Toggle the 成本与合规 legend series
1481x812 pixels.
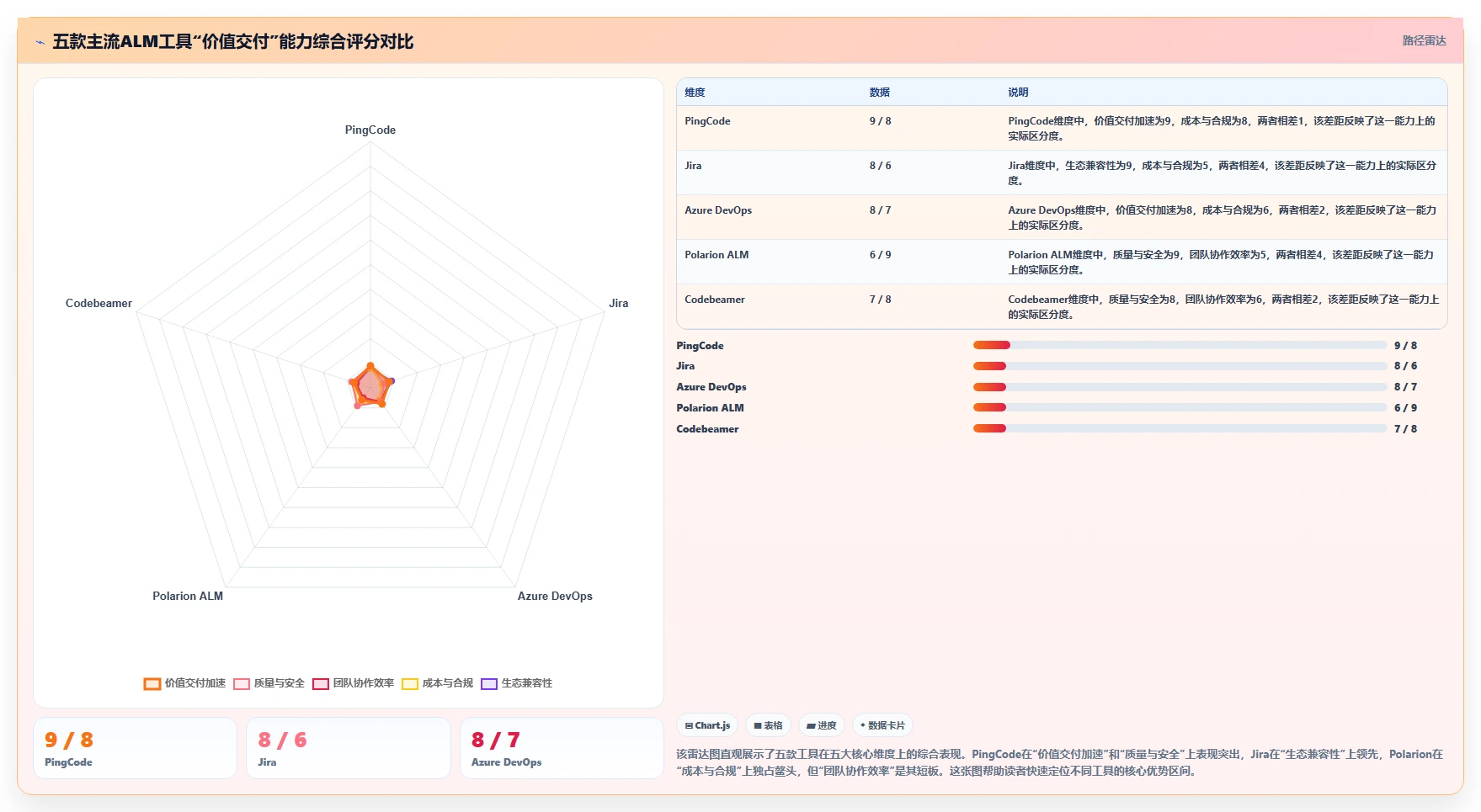(437, 683)
